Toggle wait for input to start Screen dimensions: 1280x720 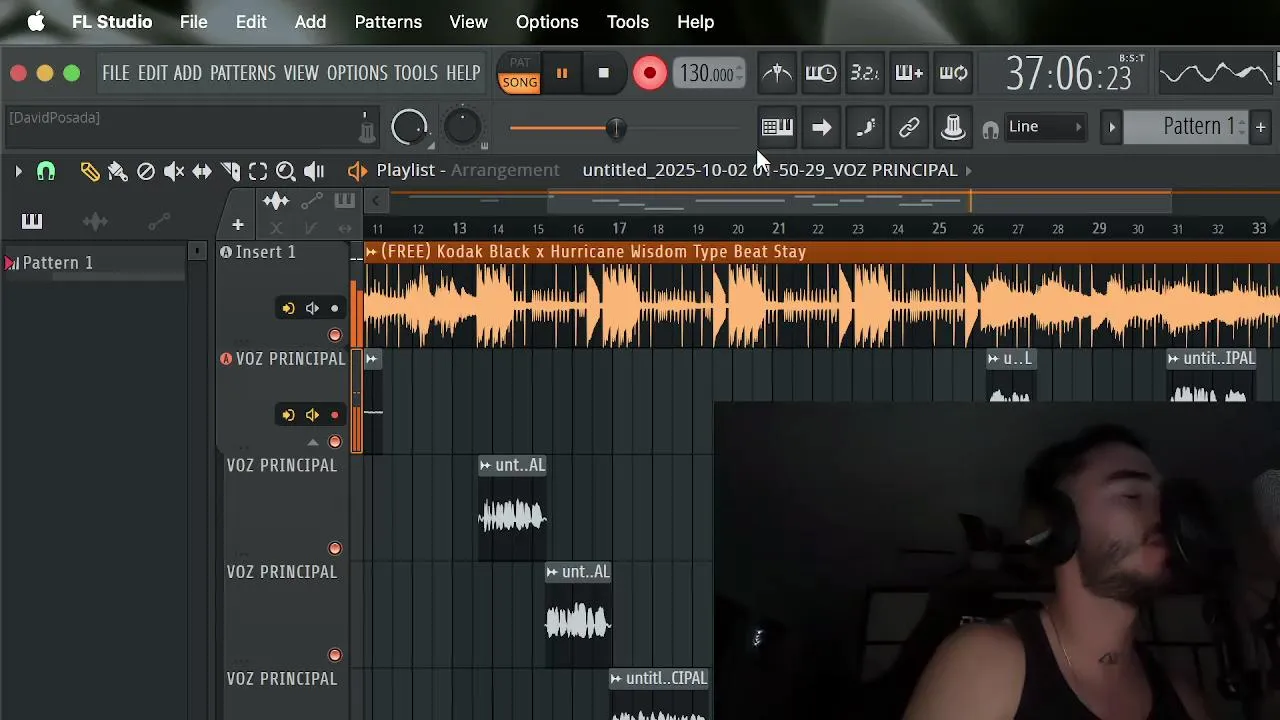tap(821, 73)
